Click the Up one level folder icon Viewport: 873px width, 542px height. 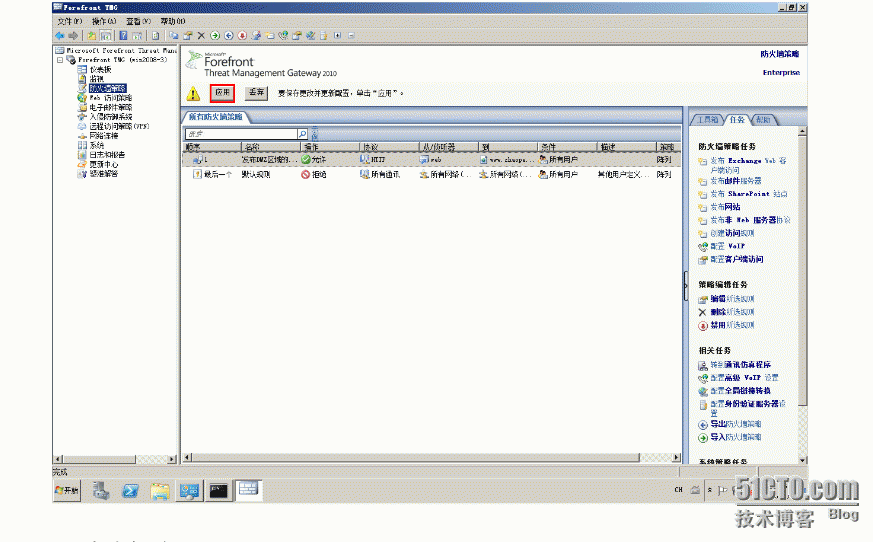[x=91, y=36]
